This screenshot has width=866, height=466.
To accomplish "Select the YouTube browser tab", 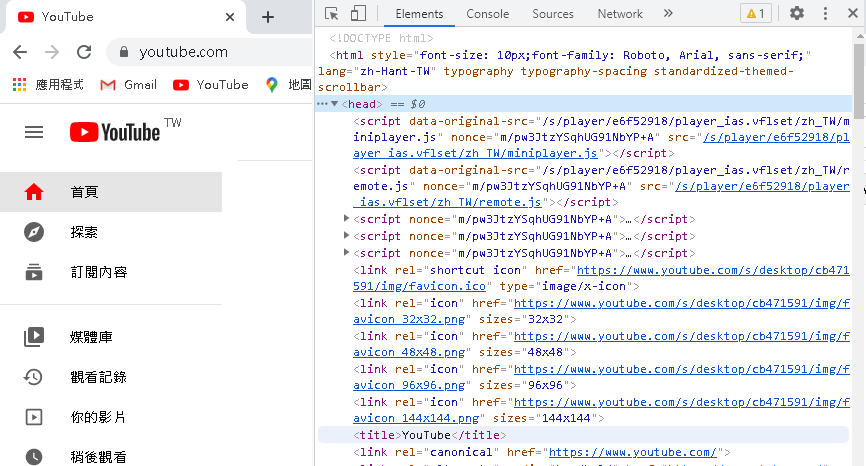I will [x=126, y=17].
